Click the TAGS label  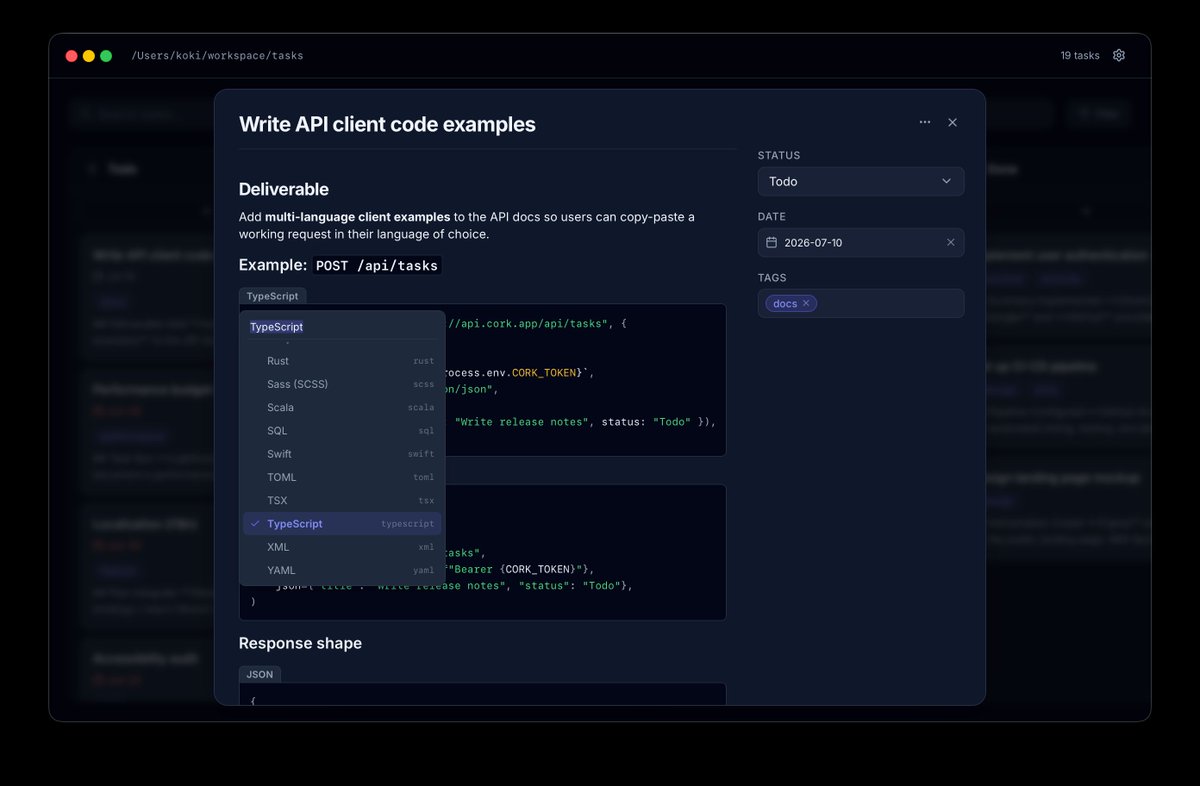coord(772,278)
